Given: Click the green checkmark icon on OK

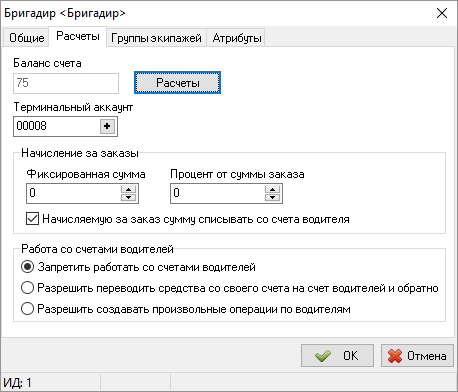Looking at the screenshot, I should point(323,356).
